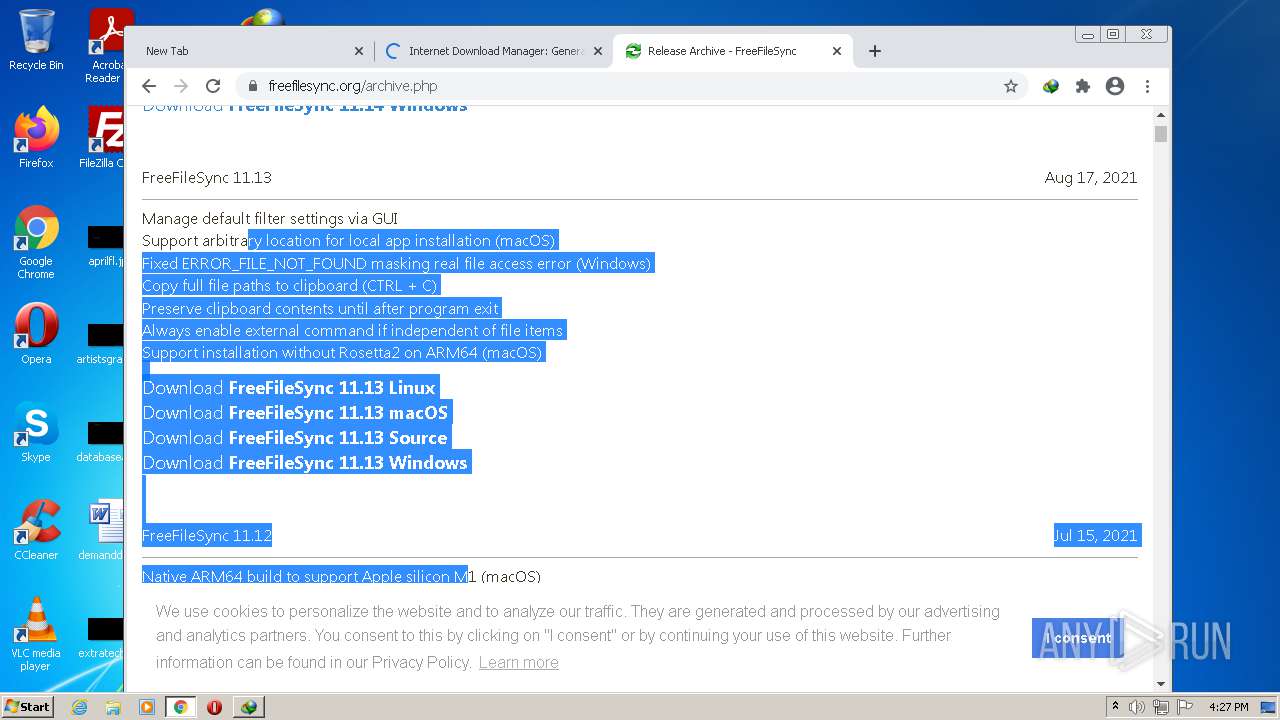Open the Action Center flag tray icon
This screenshot has width=1280, height=720.
pos(1183,707)
